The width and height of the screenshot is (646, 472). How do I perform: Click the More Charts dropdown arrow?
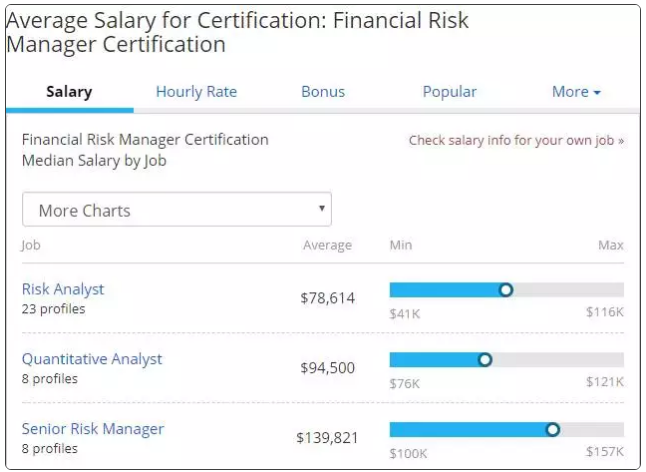[321, 209]
